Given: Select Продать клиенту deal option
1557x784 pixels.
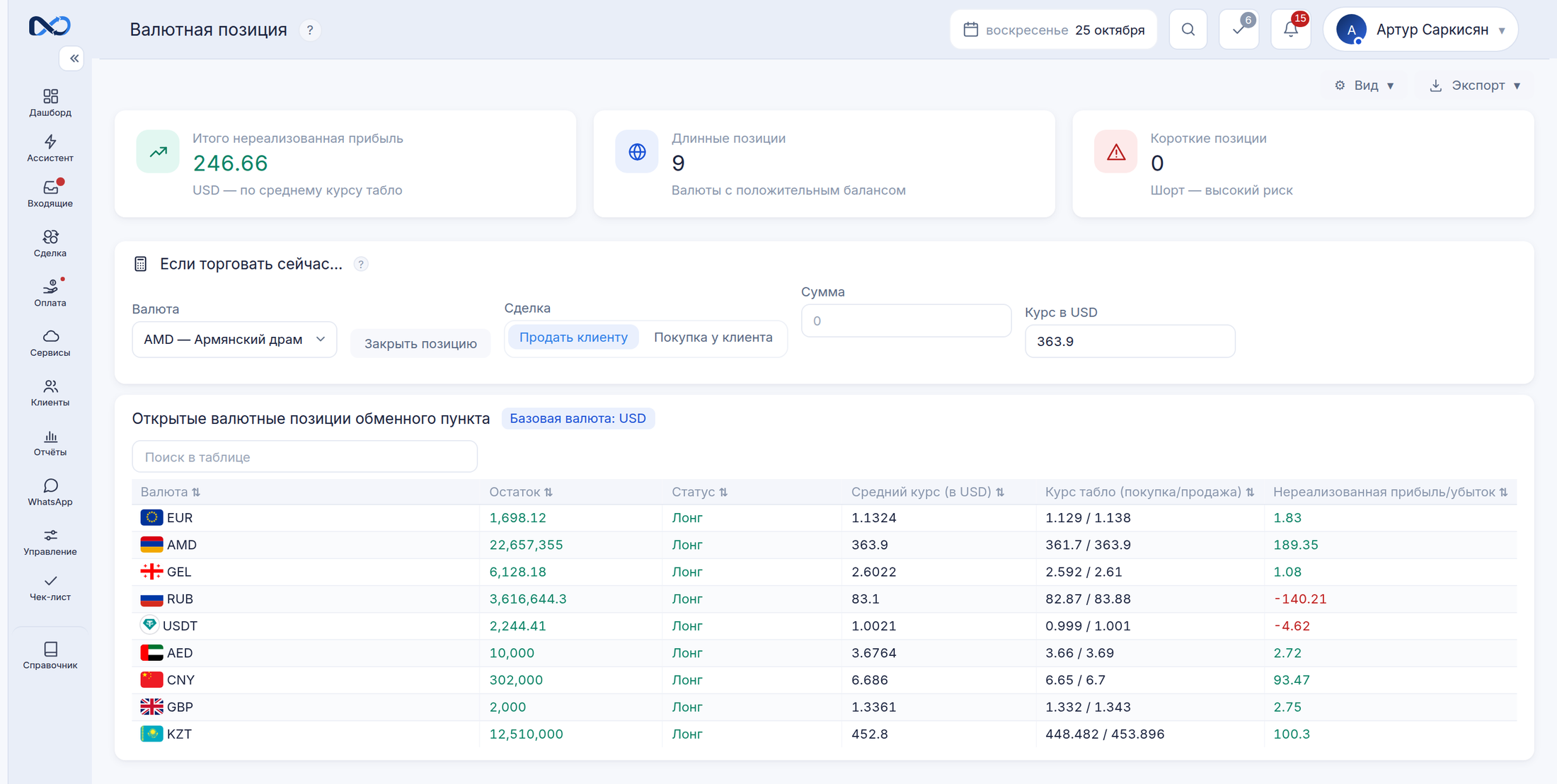Looking at the screenshot, I should tap(573, 338).
